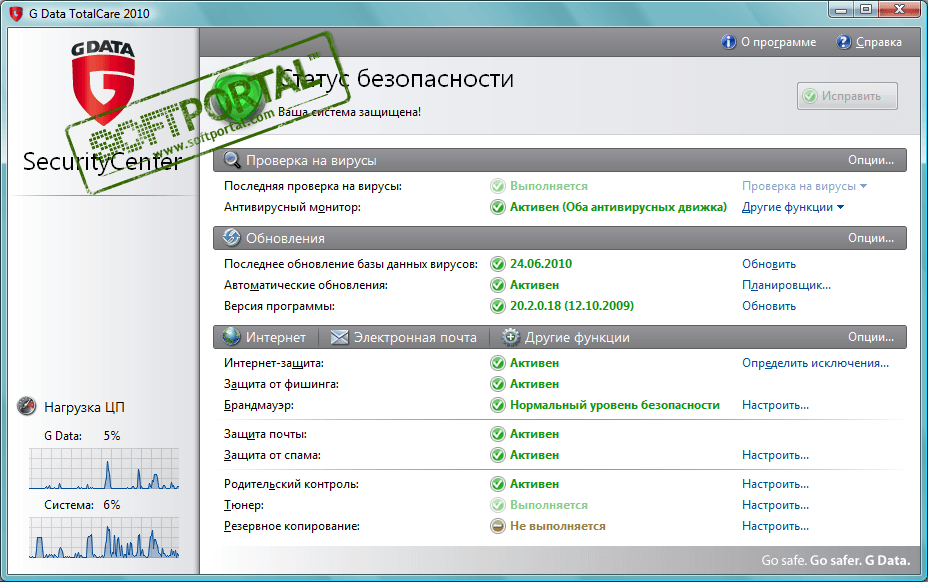
Task: Click status icon for Защита от спама
Action: 498,455
